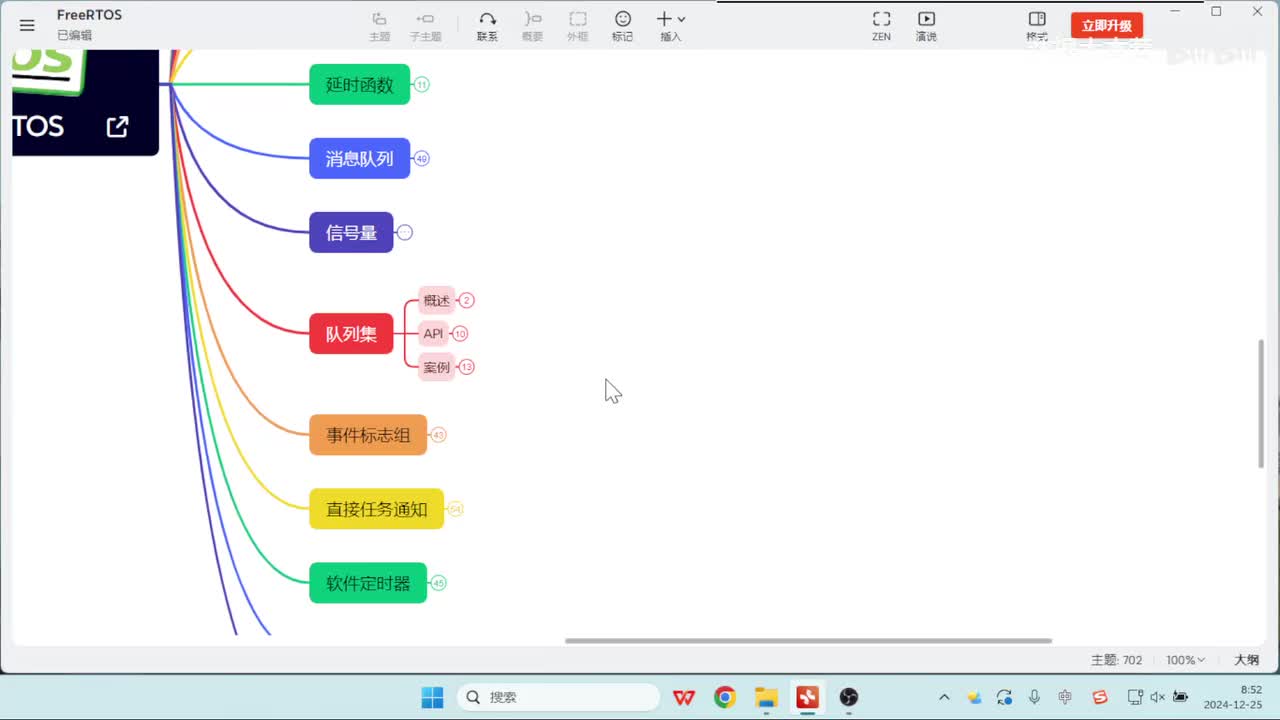Click the XMind taskbar icon

pyautogui.click(x=807, y=697)
